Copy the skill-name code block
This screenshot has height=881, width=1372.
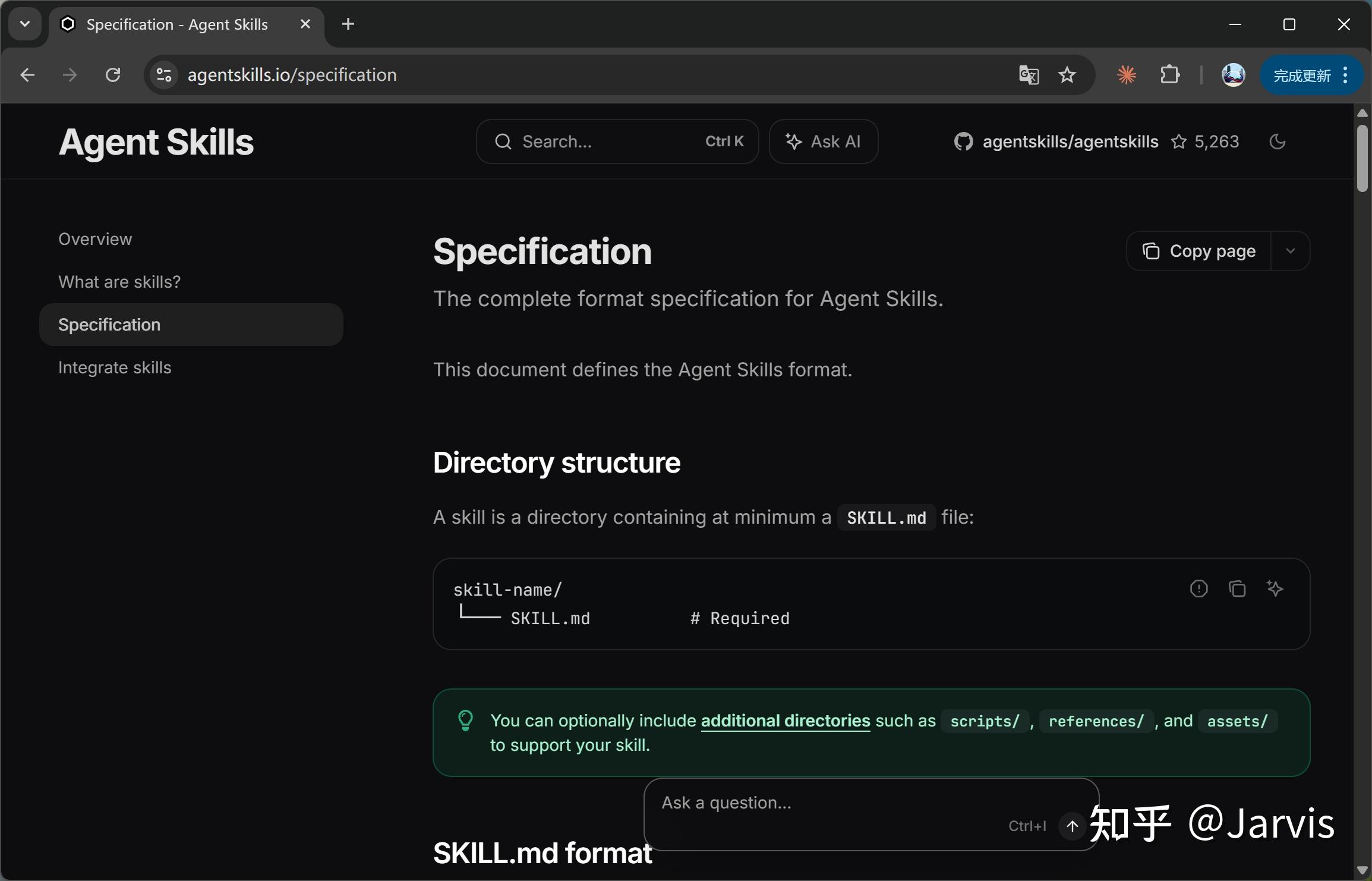click(1237, 589)
